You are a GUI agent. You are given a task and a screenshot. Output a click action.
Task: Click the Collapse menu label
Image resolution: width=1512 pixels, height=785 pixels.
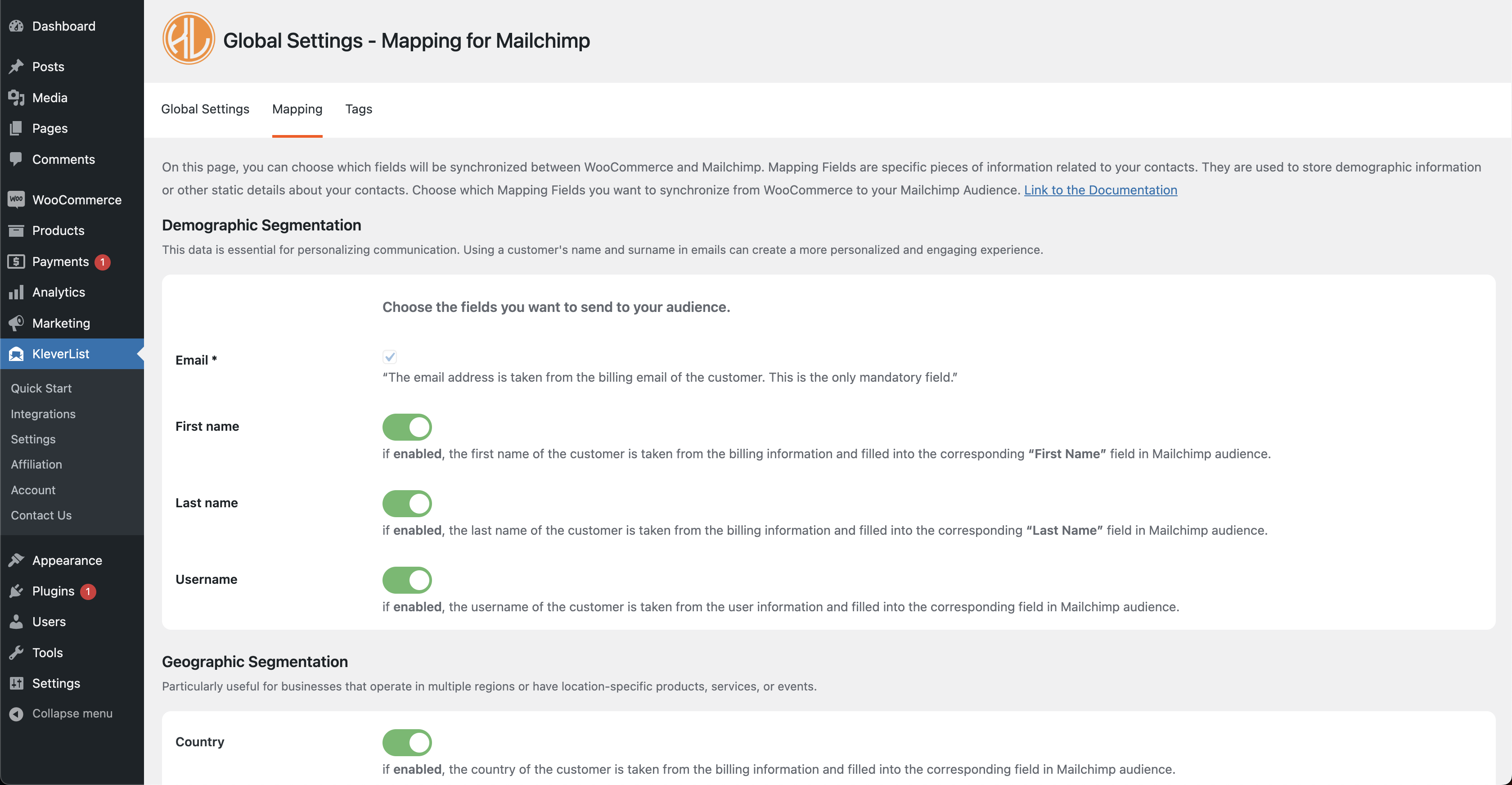click(72, 713)
